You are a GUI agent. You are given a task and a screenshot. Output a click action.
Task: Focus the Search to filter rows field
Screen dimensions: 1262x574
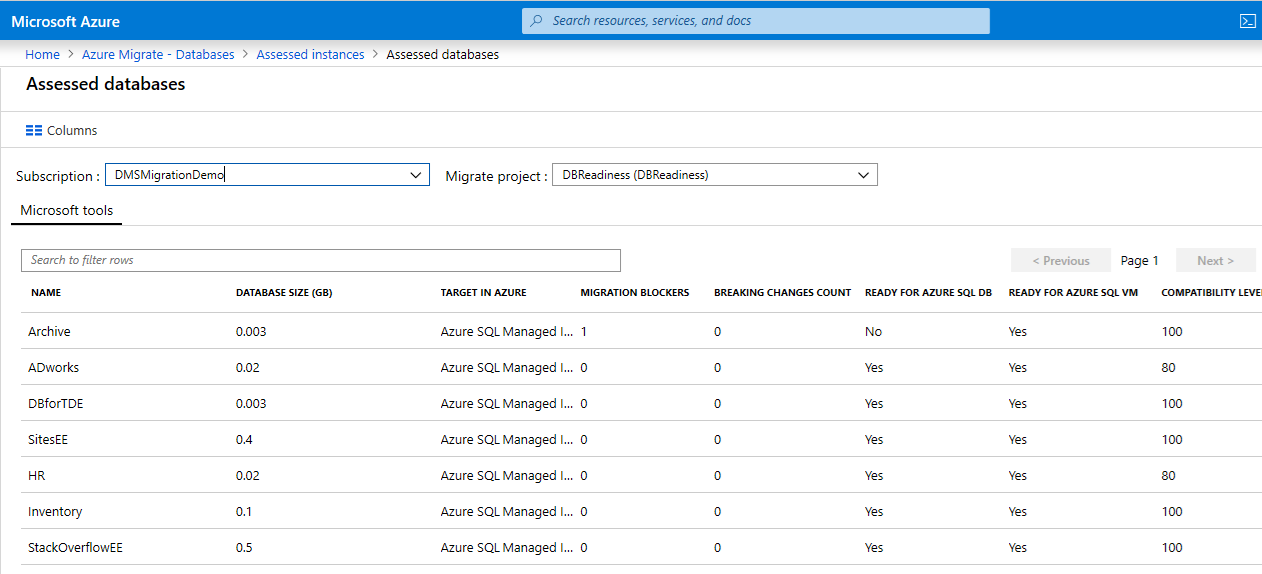click(x=320, y=260)
